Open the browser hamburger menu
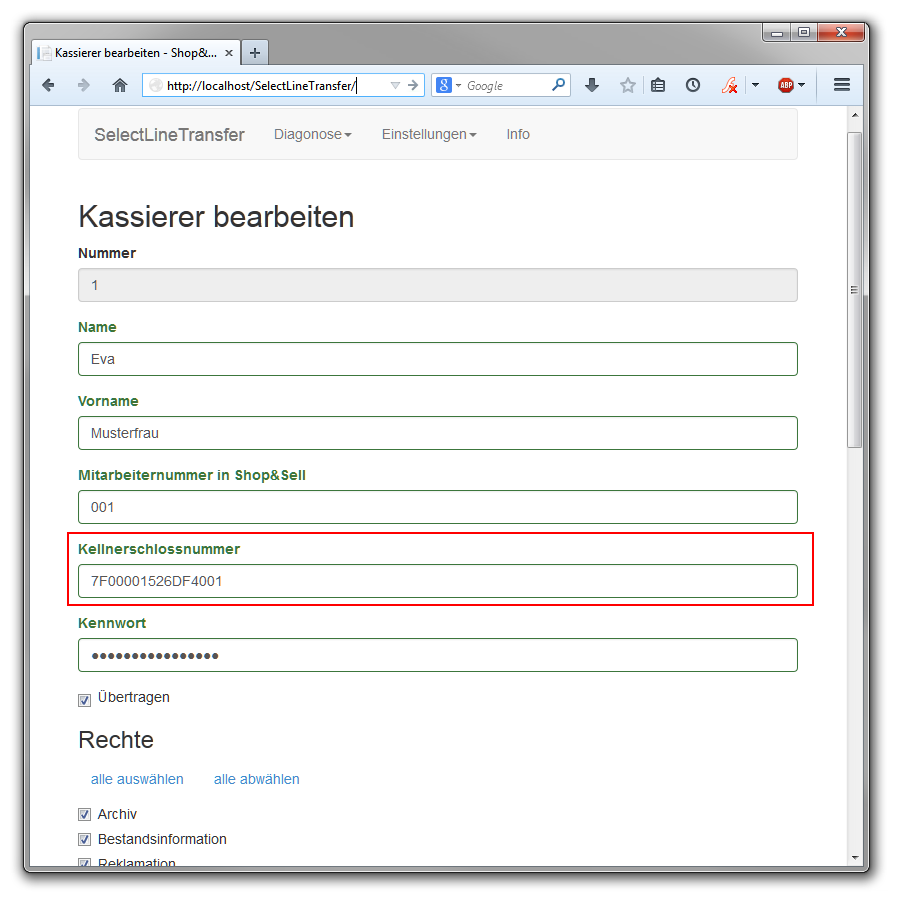 pos(841,85)
